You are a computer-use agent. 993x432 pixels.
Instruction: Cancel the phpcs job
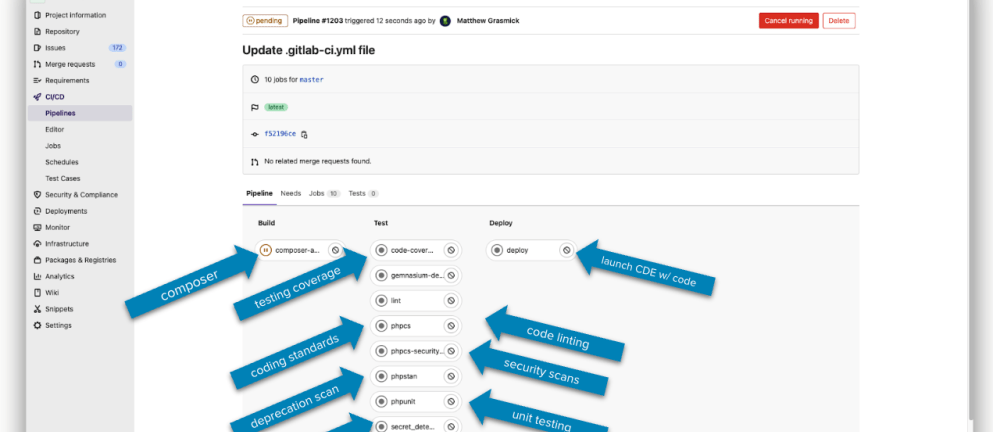(451, 325)
